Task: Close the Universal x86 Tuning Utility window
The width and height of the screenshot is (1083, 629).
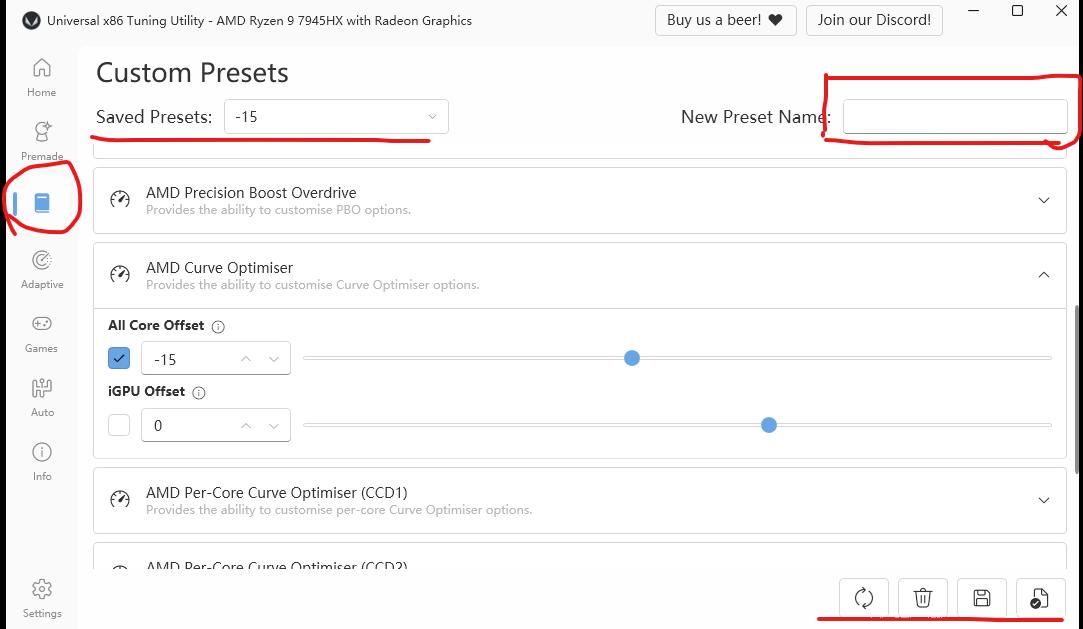Action: (x=1062, y=12)
